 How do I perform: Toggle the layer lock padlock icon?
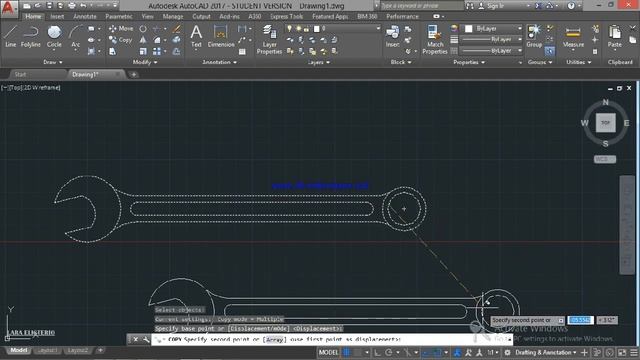click(x=306, y=29)
